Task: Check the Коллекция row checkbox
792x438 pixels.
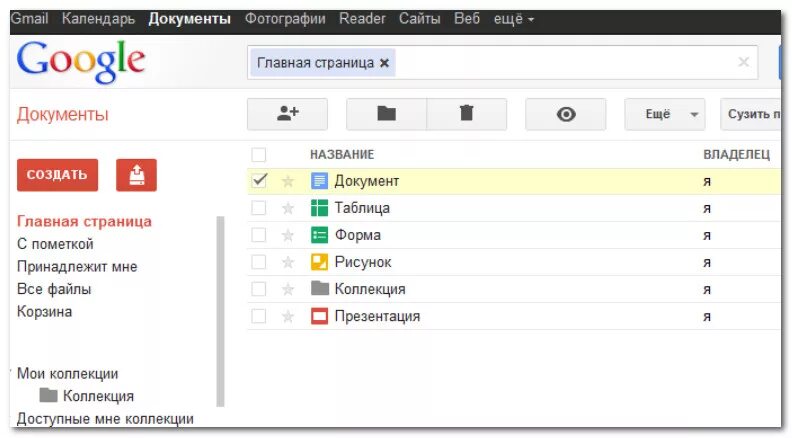Action: [x=259, y=289]
